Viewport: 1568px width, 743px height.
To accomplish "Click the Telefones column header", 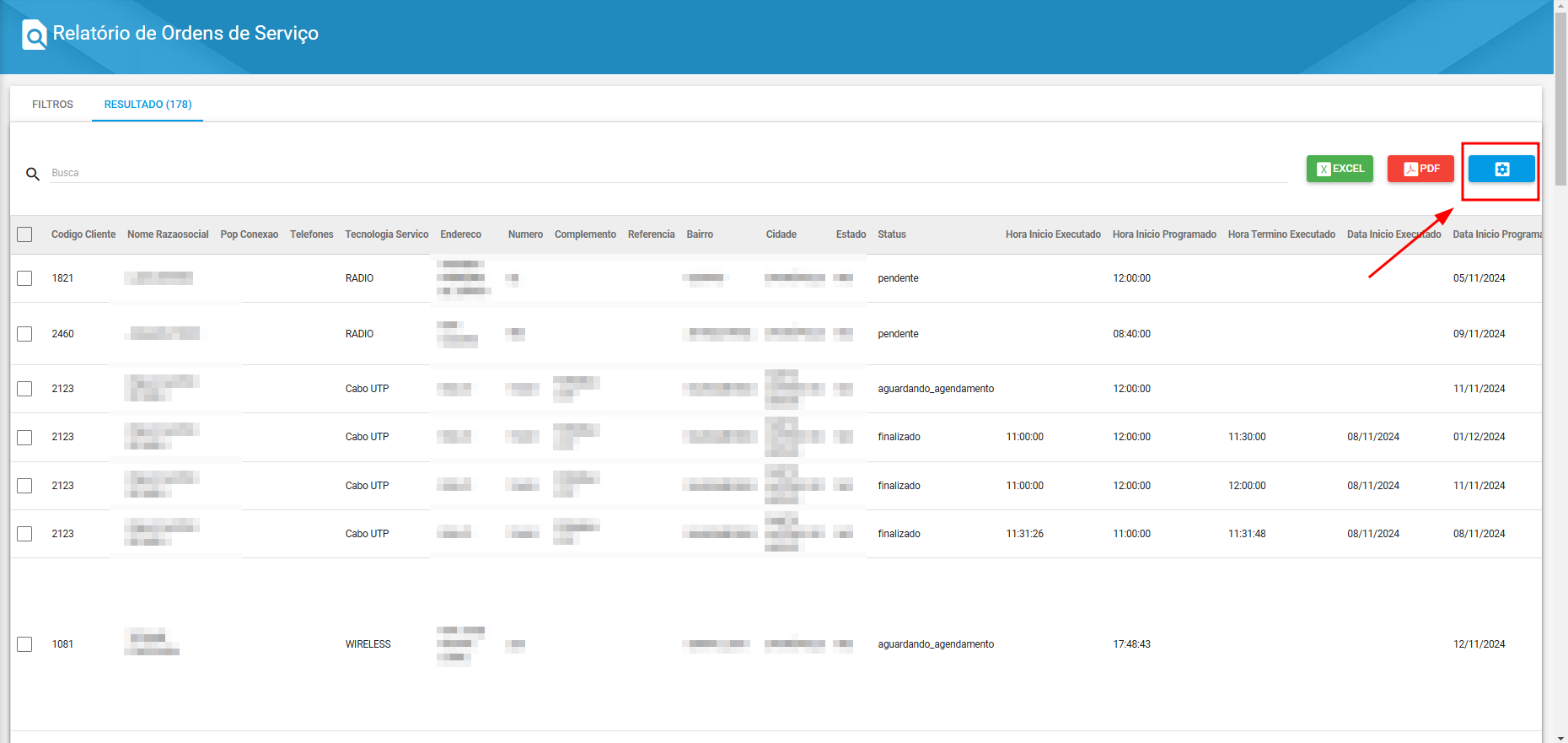I will click(312, 234).
